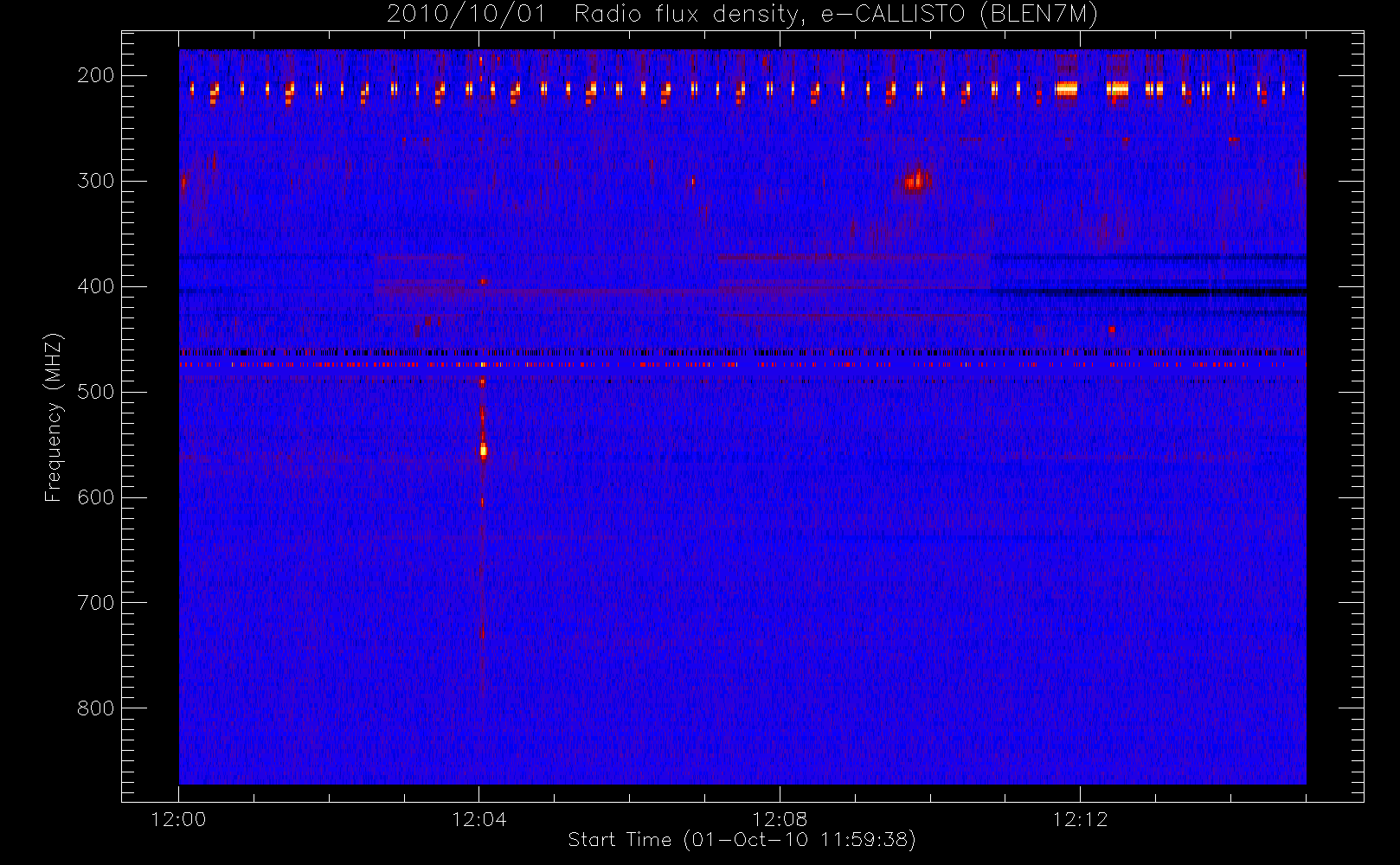Click the 'Frequency (MHz)' axis label
Image resolution: width=1400 pixels, height=865 pixels.
click(54, 417)
